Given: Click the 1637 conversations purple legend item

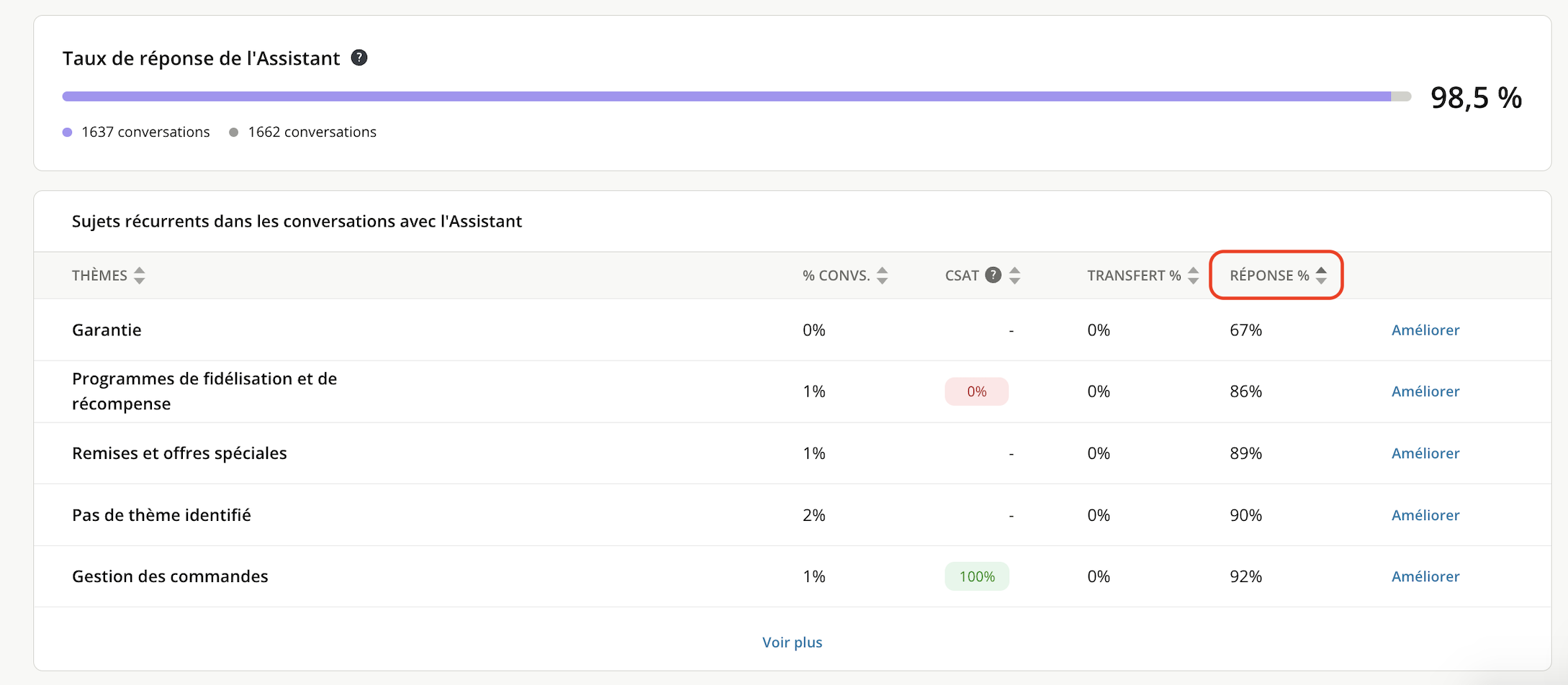Looking at the screenshot, I should coord(145,132).
